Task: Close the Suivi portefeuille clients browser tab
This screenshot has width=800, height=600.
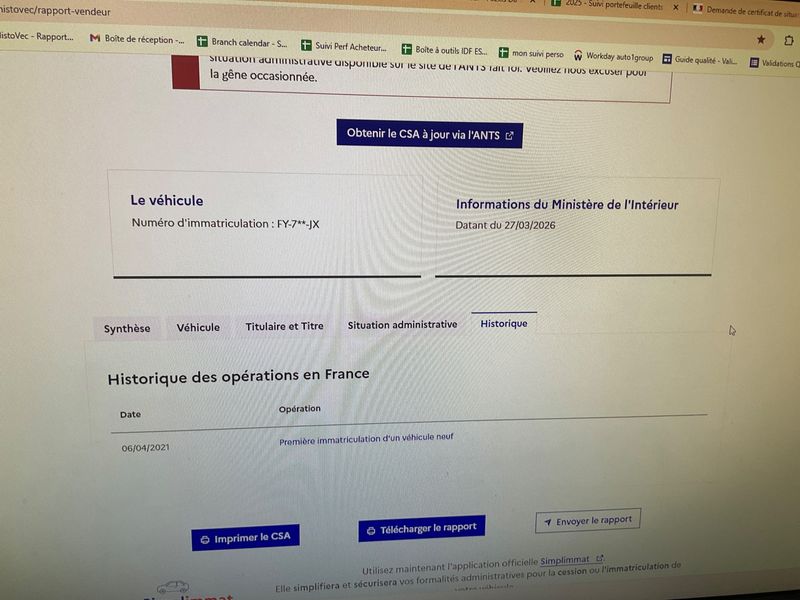Action: coord(676,7)
